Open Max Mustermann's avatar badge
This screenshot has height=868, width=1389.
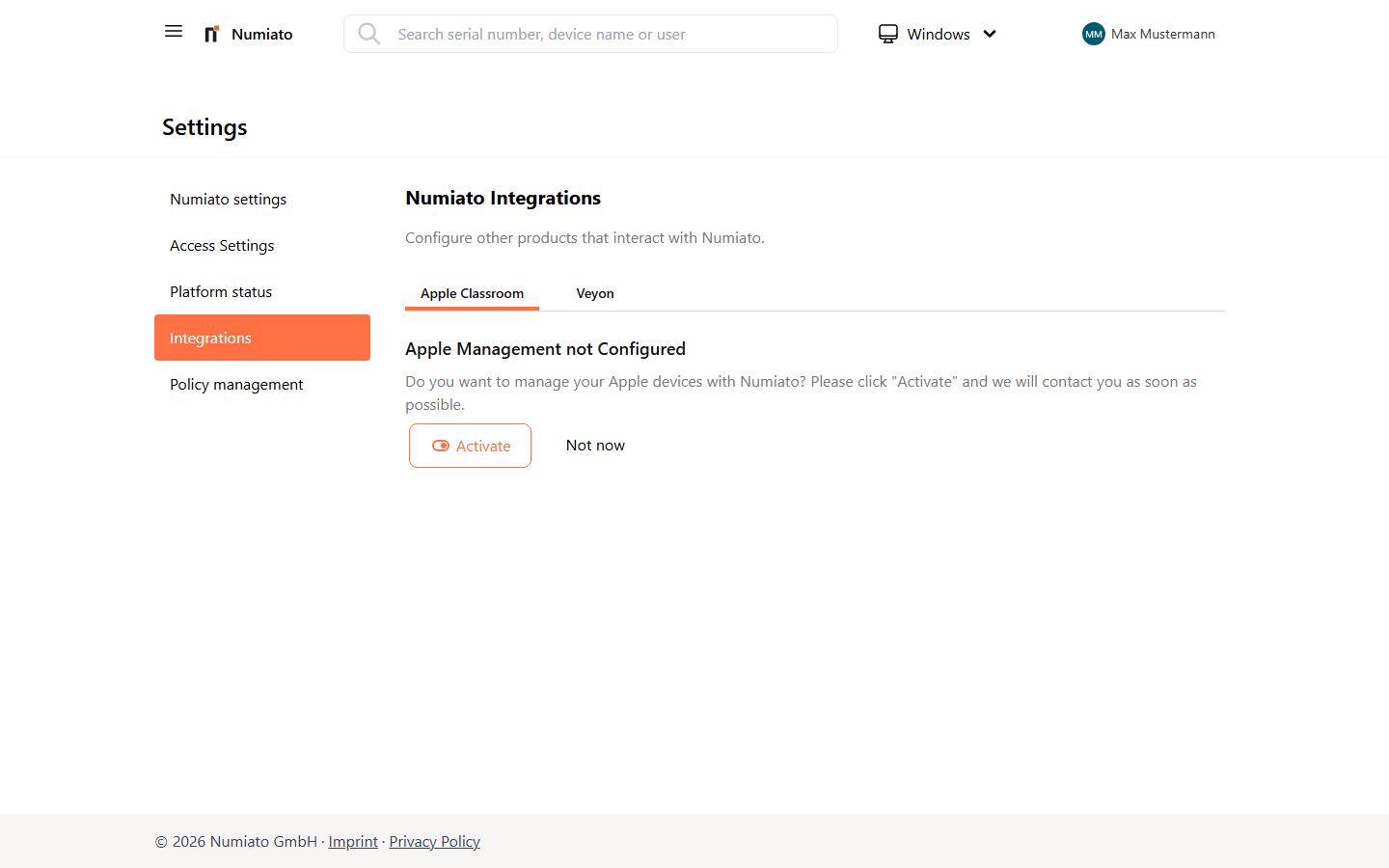click(x=1093, y=34)
